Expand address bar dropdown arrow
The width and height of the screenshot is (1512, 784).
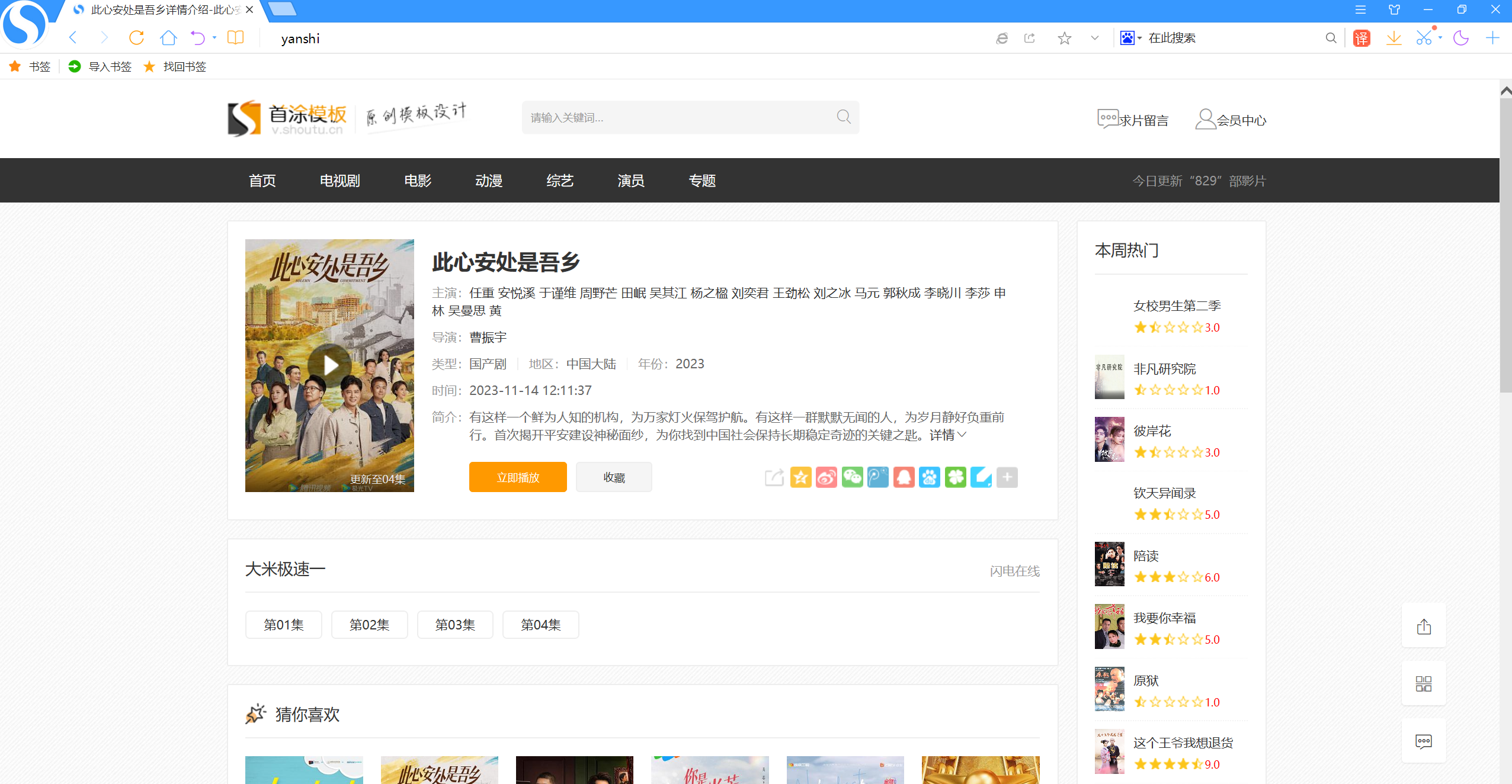1094,38
